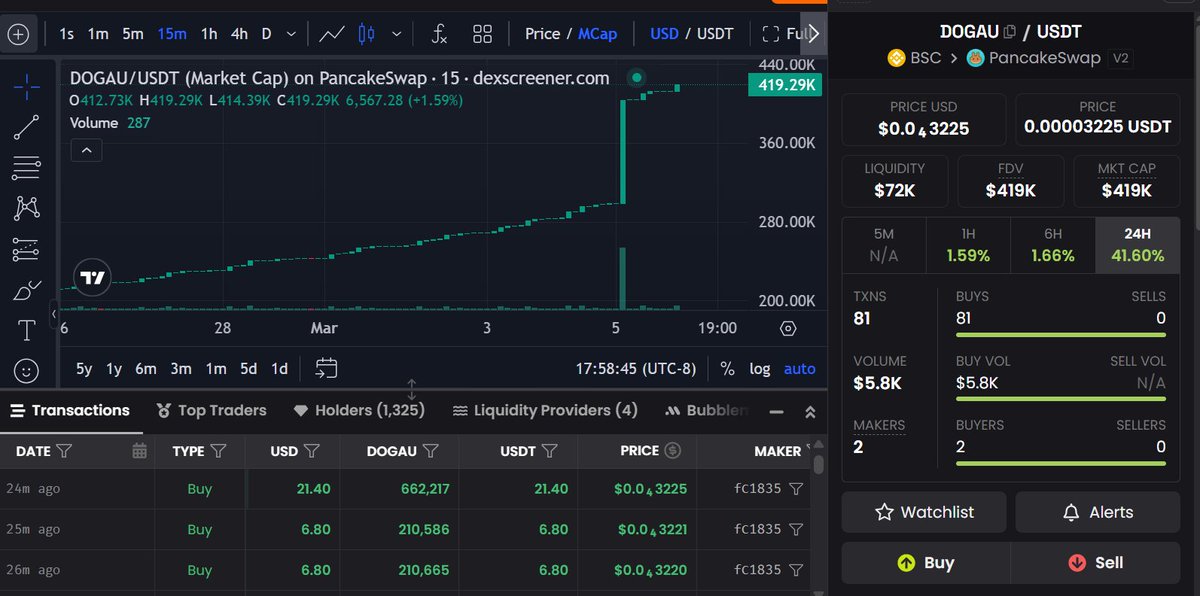Click the red Sell button

[x=1095, y=563]
